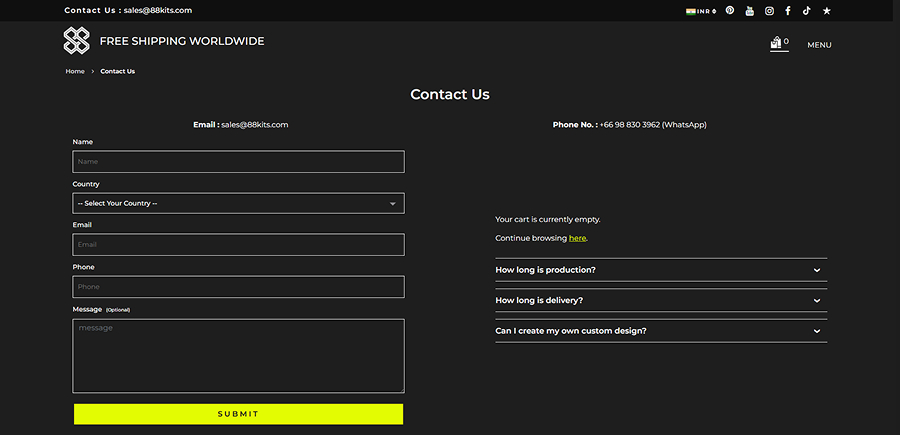Go to Home breadcrumb link

(x=75, y=71)
